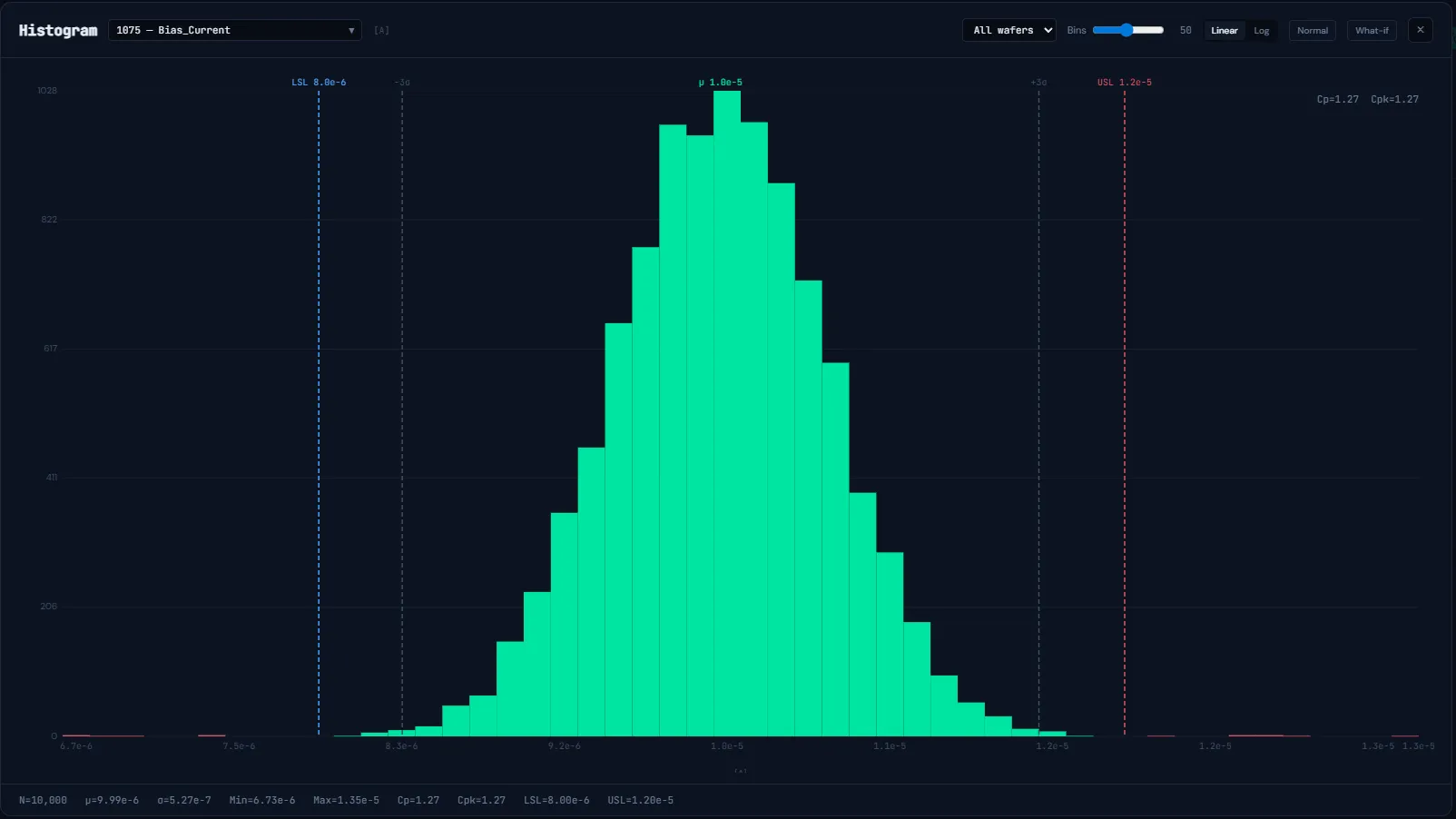Click the USL 1.2e-5 marker label

tap(1125, 82)
